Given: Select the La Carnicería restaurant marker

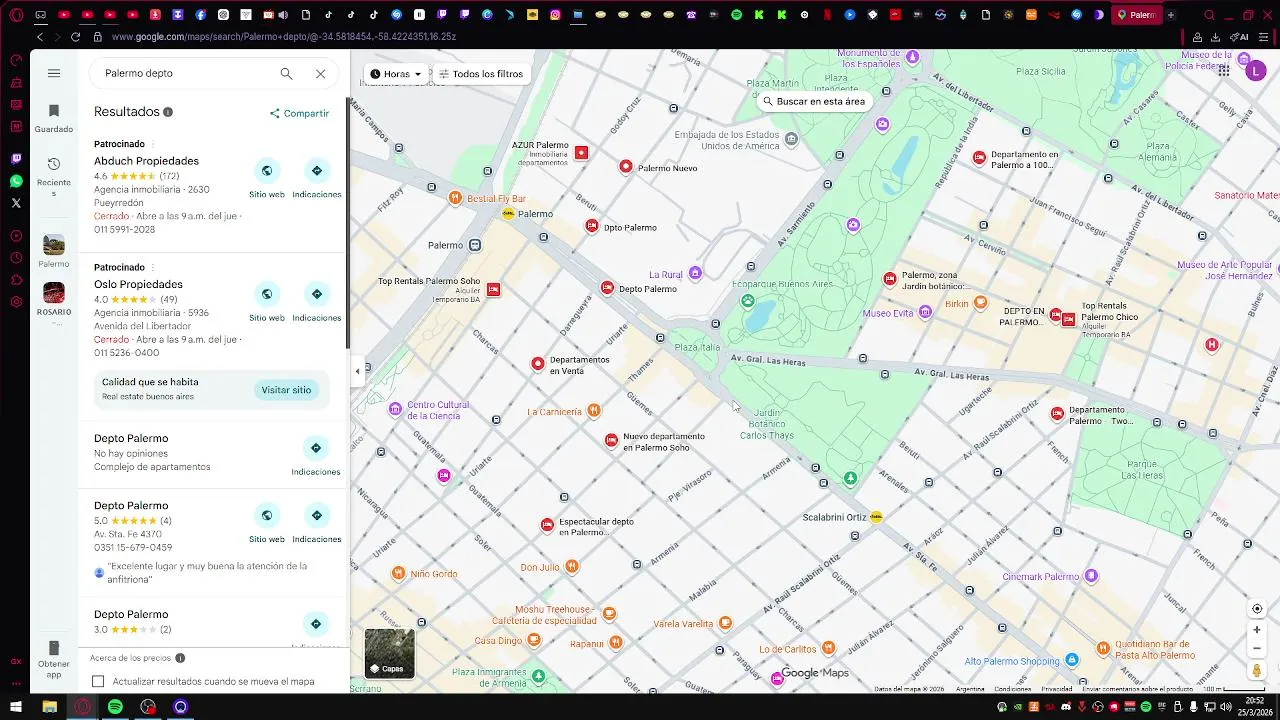Looking at the screenshot, I should click(x=594, y=410).
